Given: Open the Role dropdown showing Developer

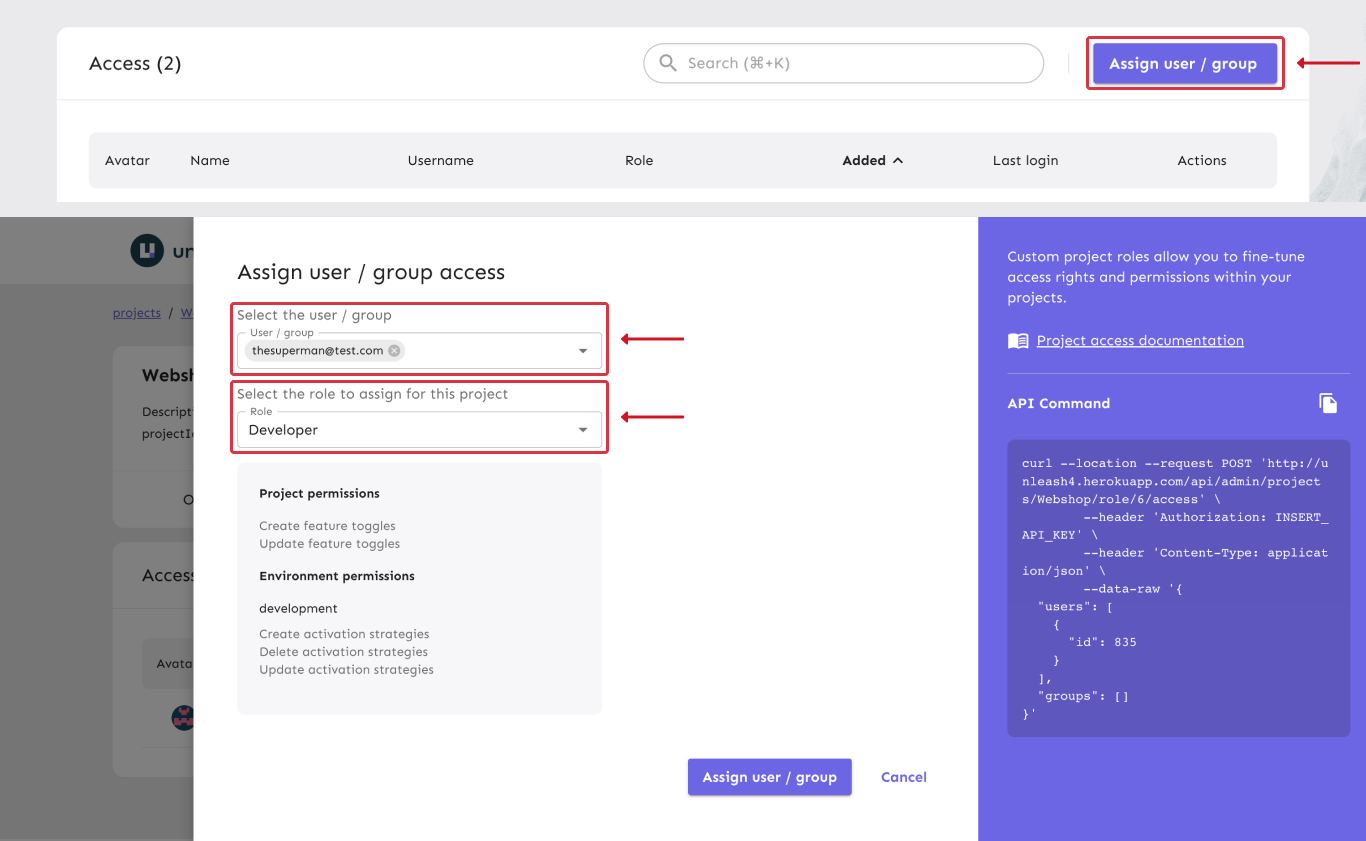Looking at the screenshot, I should pos(583,430).
